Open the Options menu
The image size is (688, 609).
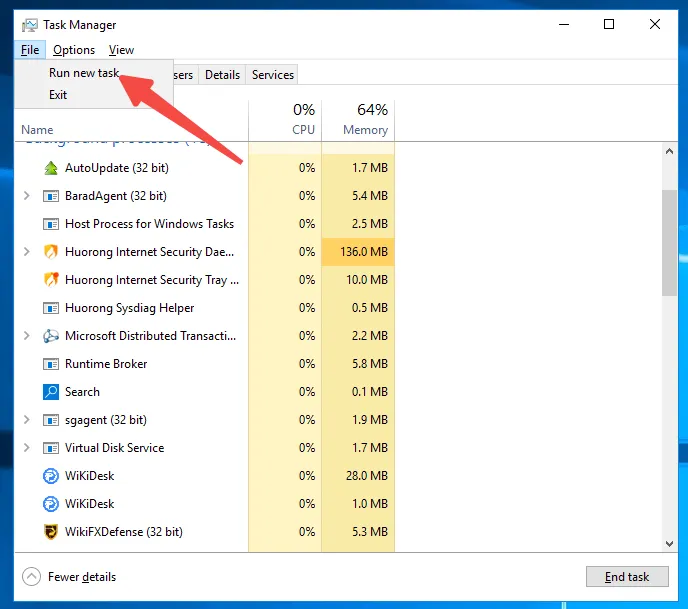[74, 50]
